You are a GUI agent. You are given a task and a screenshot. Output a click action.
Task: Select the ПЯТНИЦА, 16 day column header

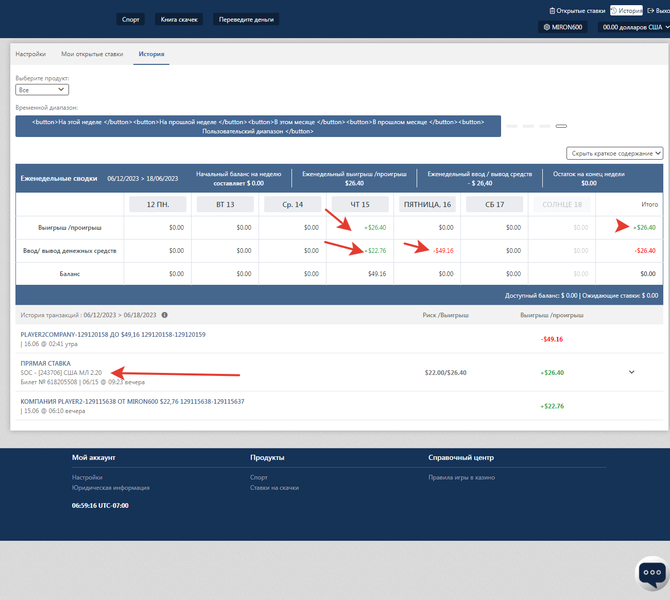pyautogui.click(x=427, y=204)
